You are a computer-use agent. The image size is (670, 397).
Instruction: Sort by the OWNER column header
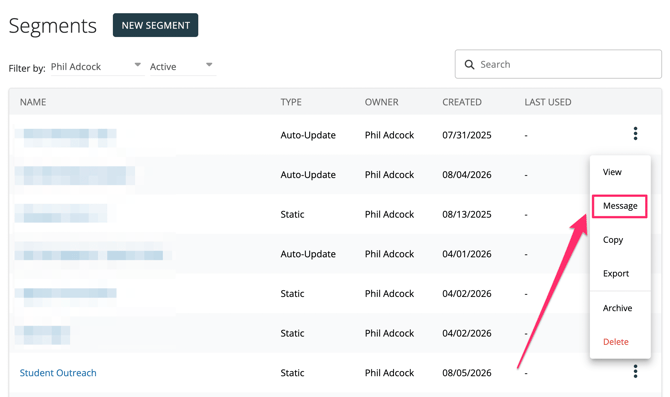point(381,102)
